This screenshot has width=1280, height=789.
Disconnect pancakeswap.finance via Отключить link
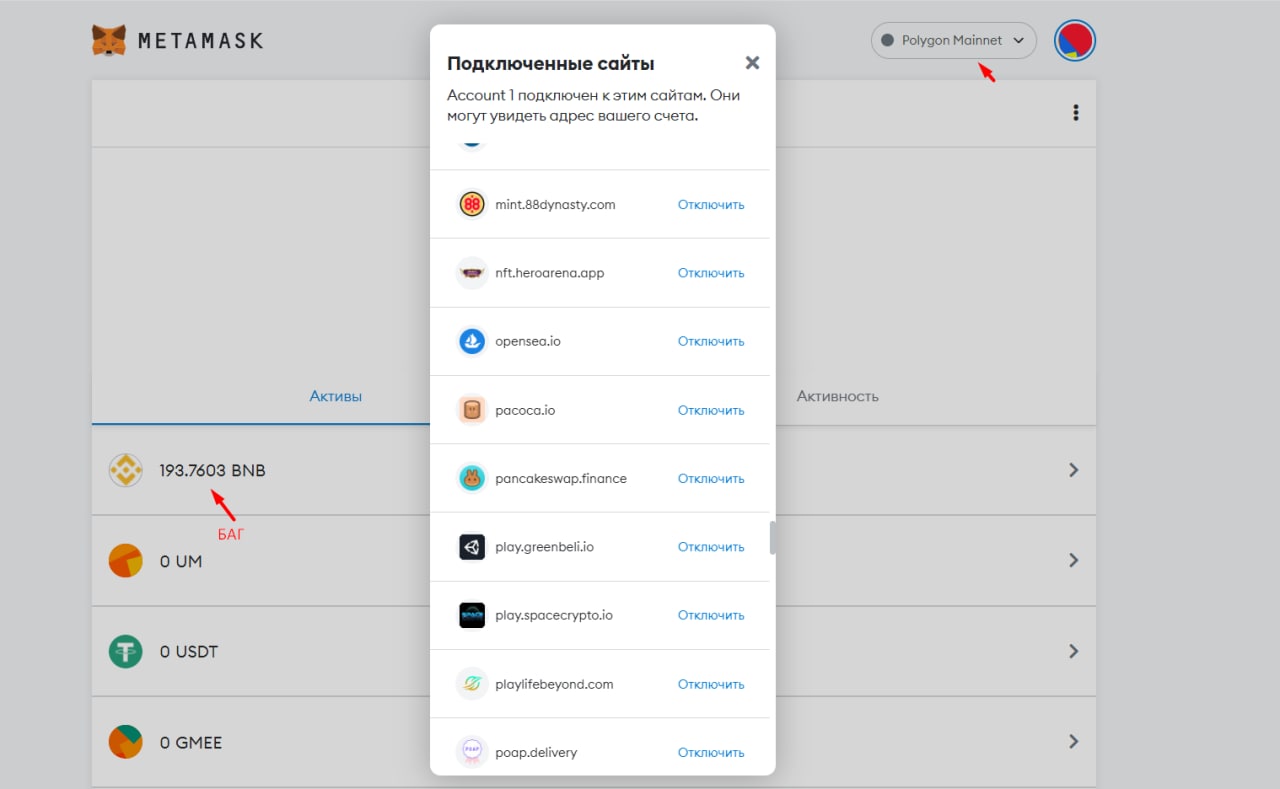[x=711, y=478]
